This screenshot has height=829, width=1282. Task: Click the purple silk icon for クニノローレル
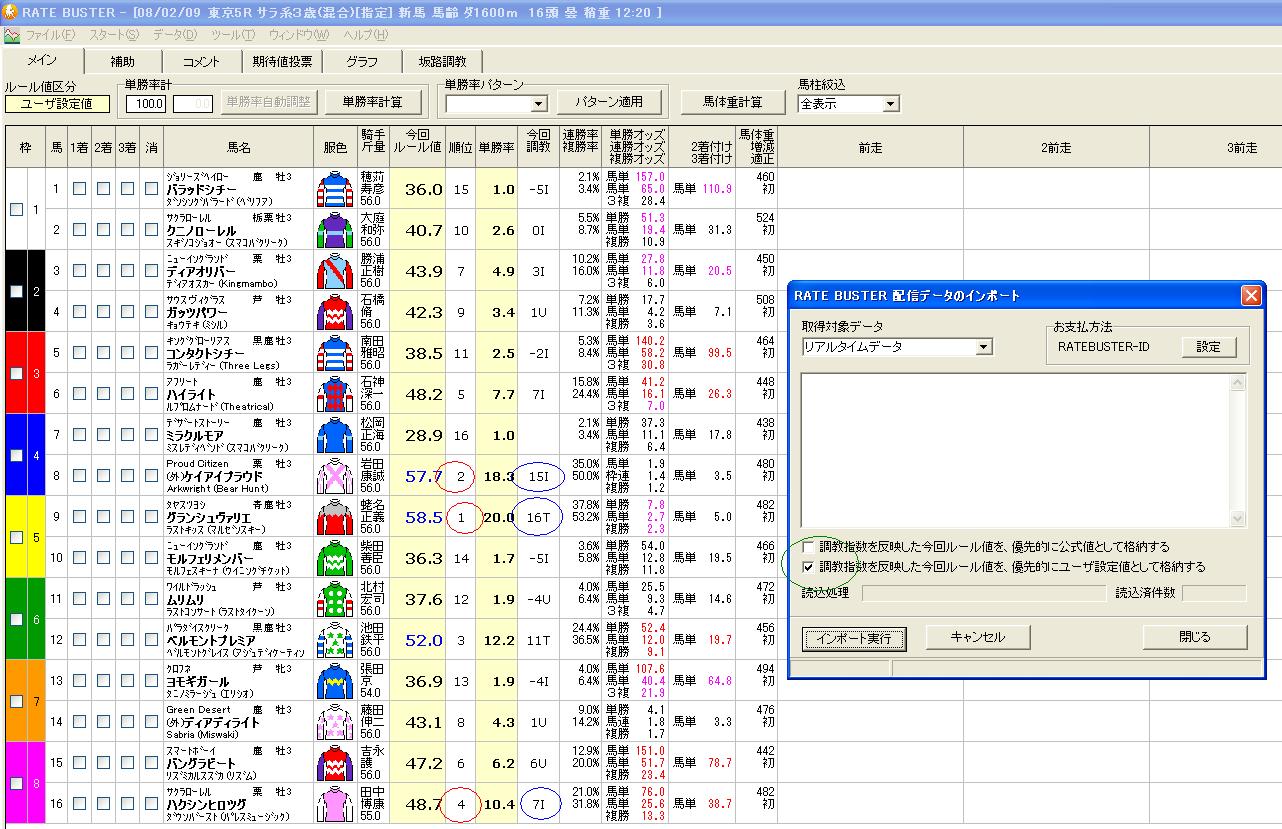pyautogui.click(x=334, y=230)
